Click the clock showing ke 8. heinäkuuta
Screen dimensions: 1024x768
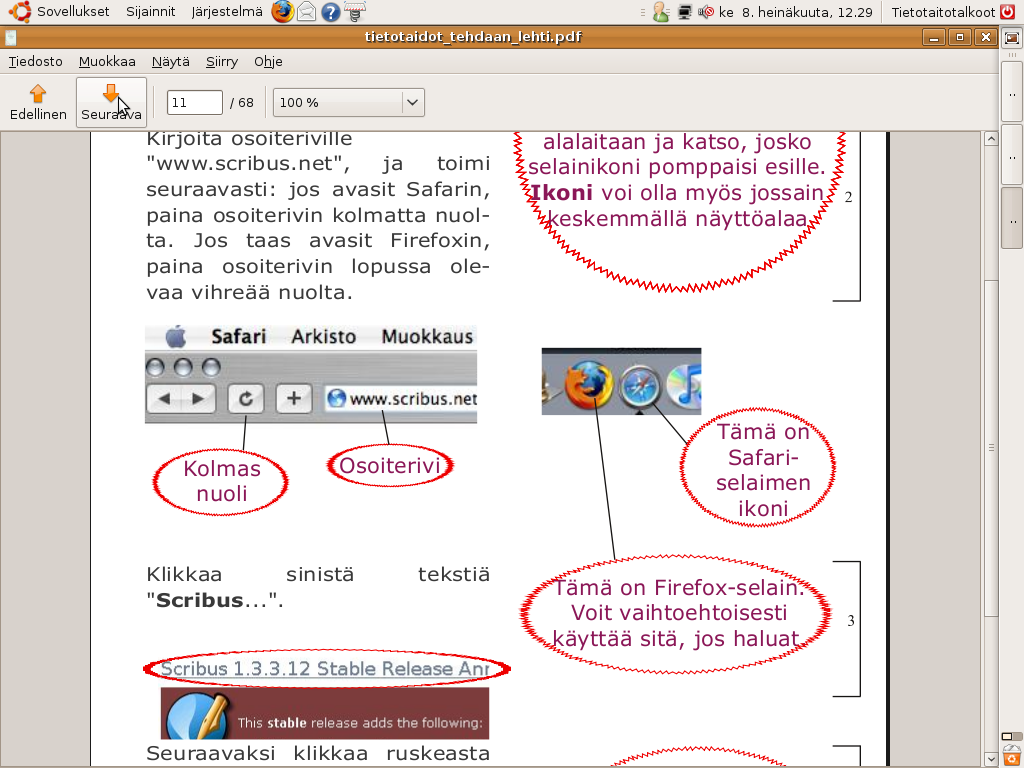click(795, 12)
